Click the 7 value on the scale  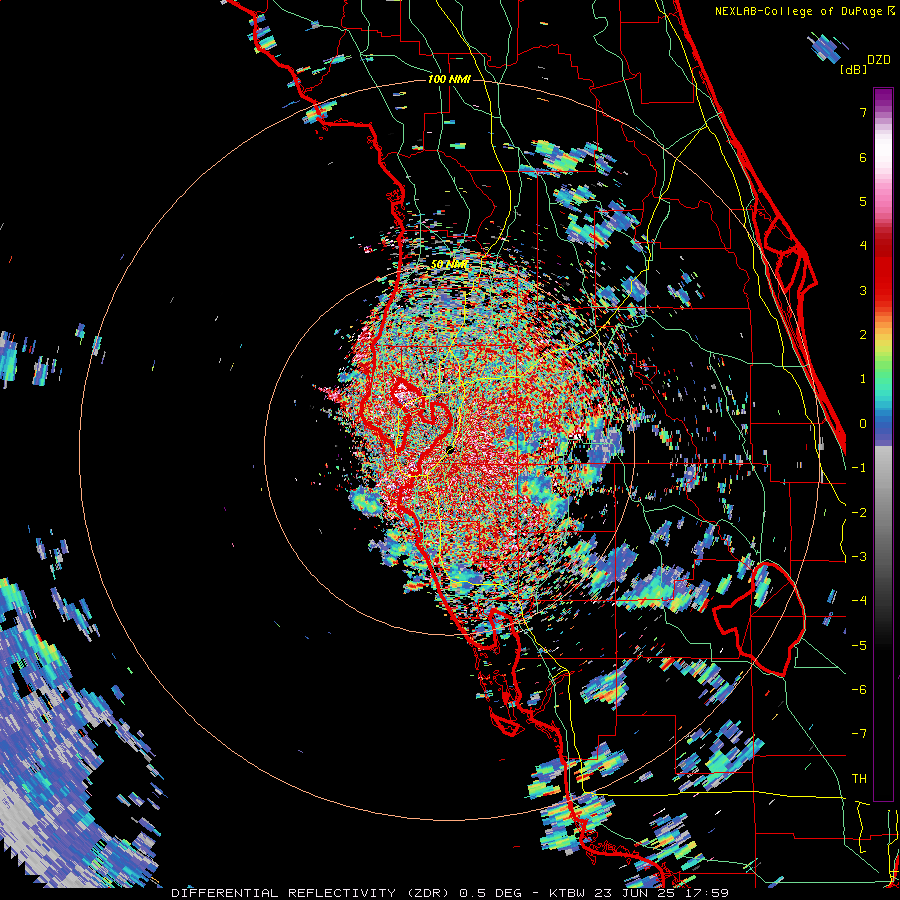click(x=863, y=112)
